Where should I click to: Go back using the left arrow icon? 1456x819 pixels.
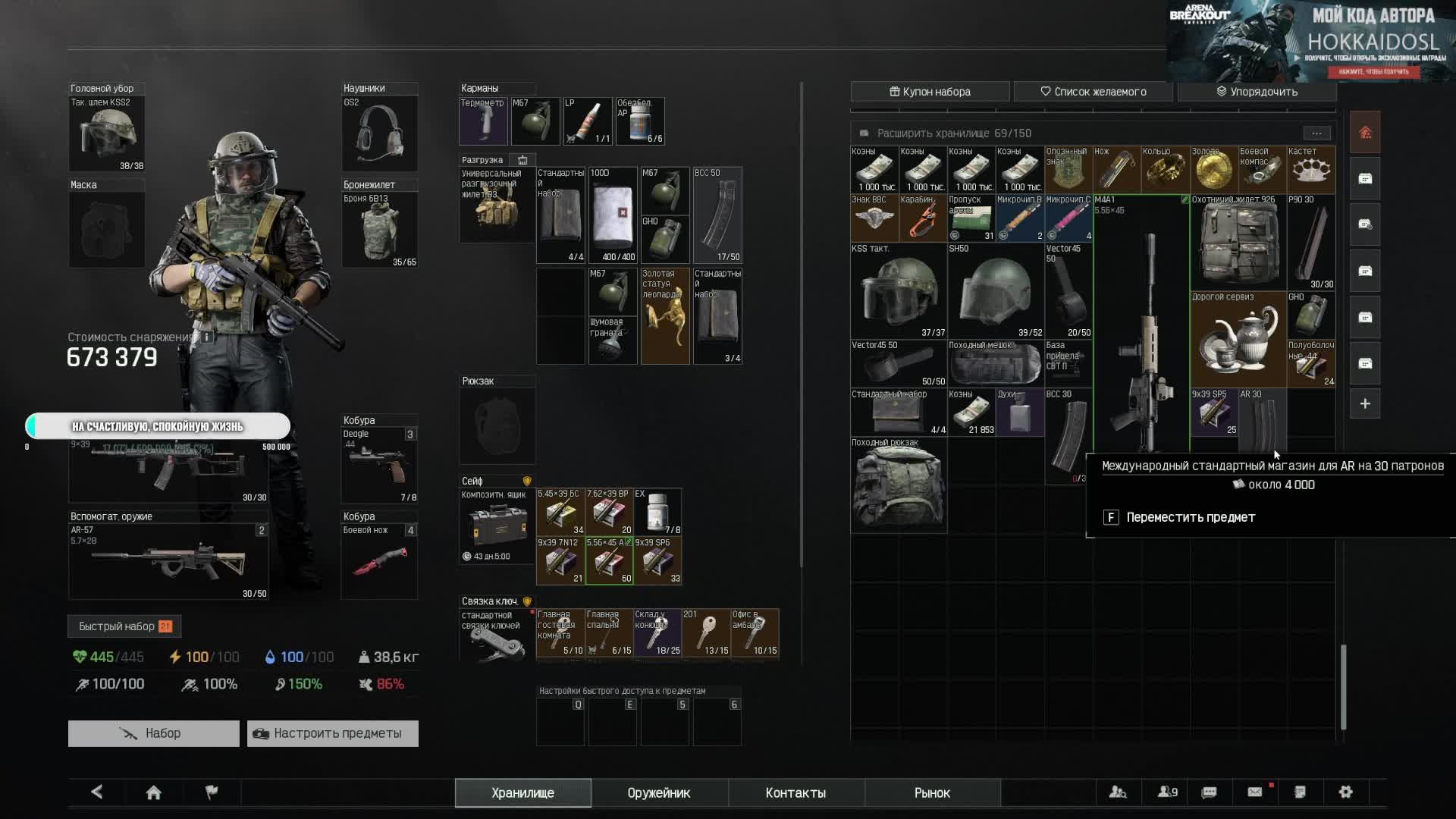pyautogui.click(x=97, y=792)
